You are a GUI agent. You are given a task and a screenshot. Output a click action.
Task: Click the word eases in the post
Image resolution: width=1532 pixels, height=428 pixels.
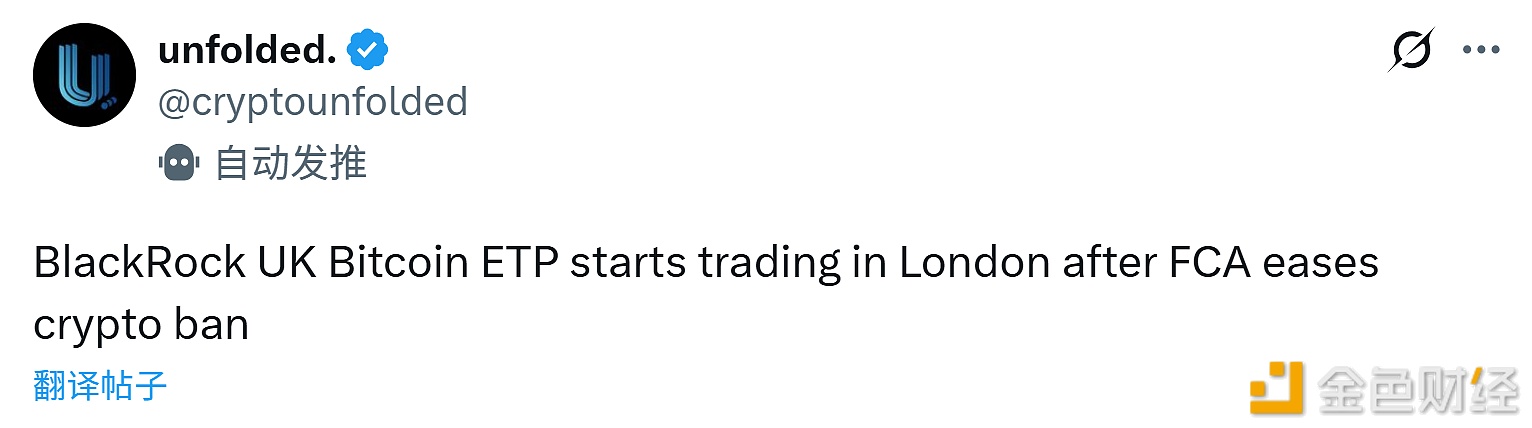(1332, 263)
